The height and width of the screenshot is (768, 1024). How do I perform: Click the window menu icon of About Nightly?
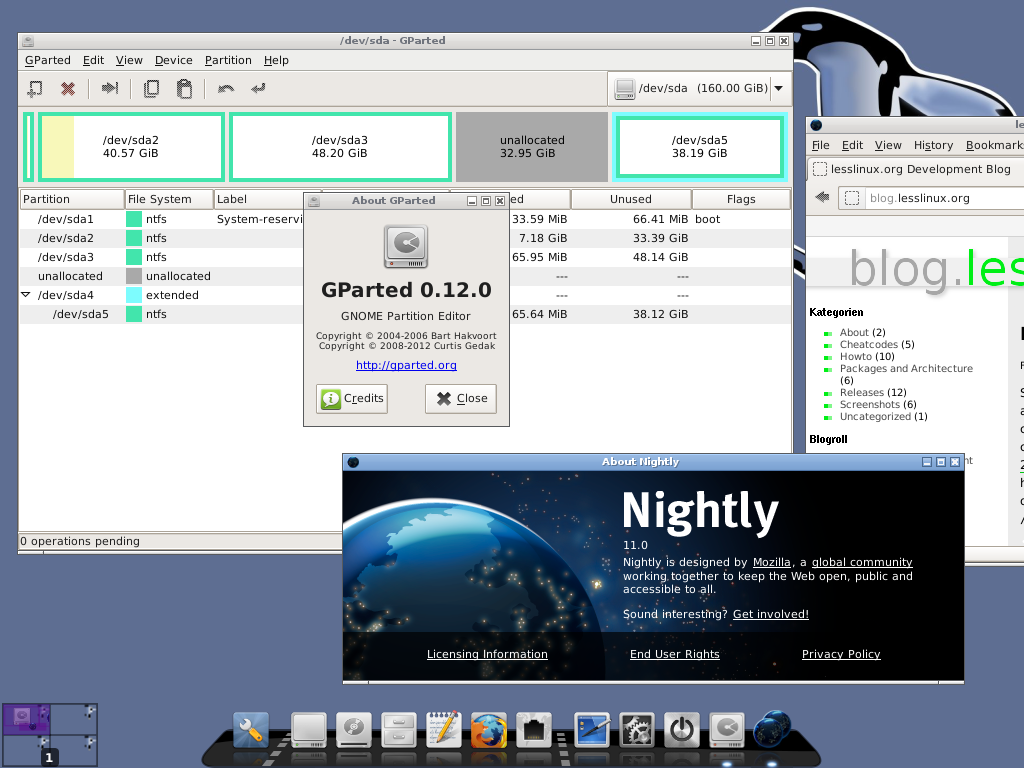pos(353,462)
